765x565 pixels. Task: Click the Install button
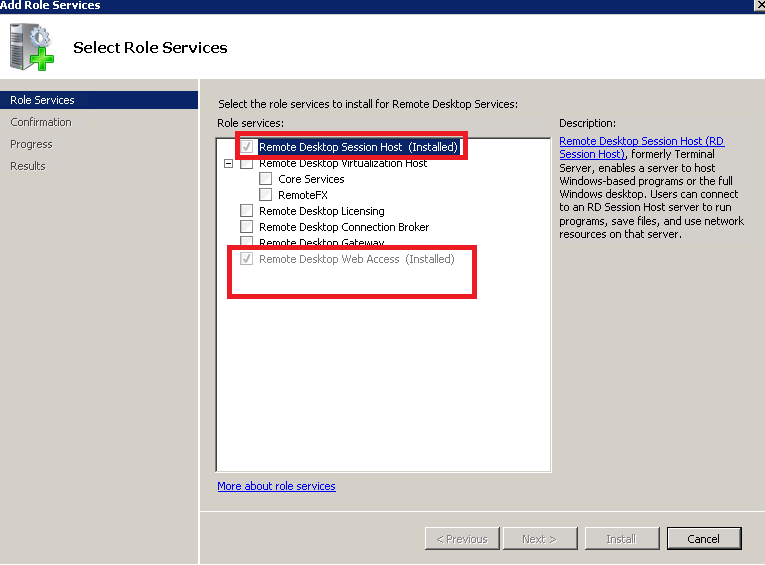(622, 539)
